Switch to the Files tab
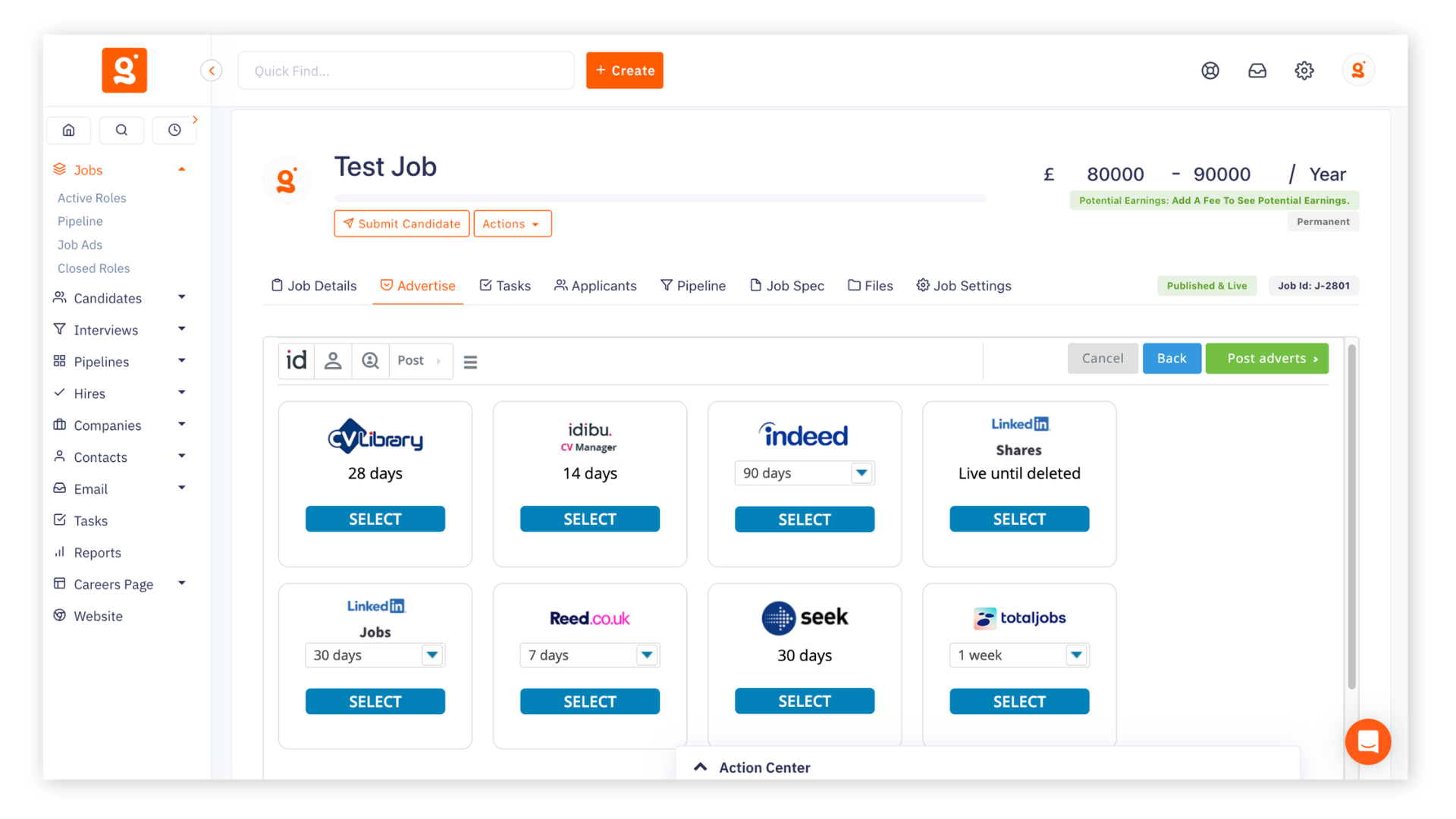The image size is (1456, 819). point(871,286)
